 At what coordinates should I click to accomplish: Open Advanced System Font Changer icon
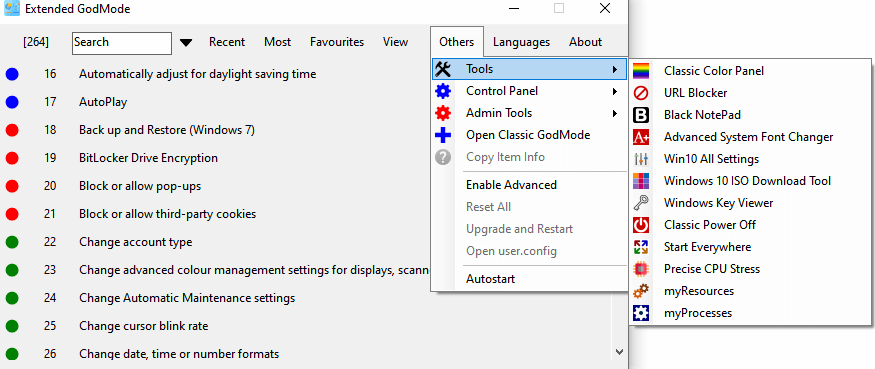pos(641,137)
